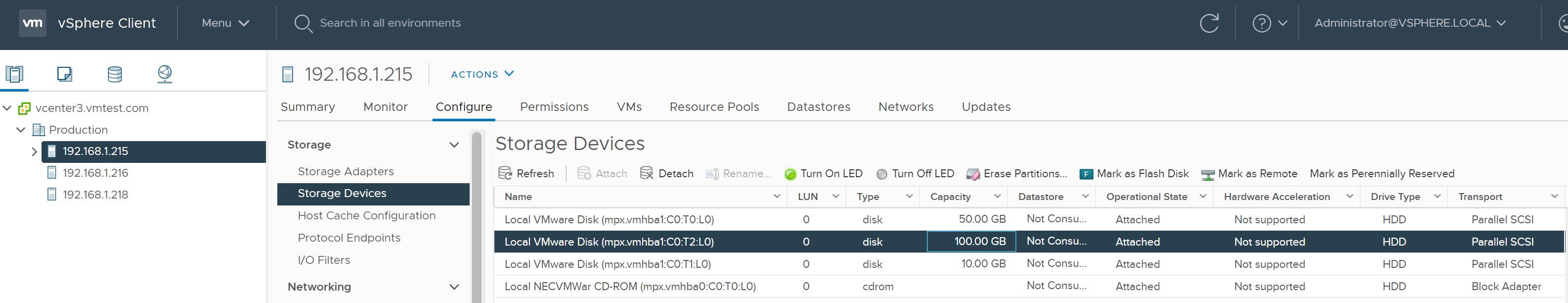The height and width of the screenshot is (303, 1568).
Task: Open the Storage inventory view icon
Action: coord(114,74)
